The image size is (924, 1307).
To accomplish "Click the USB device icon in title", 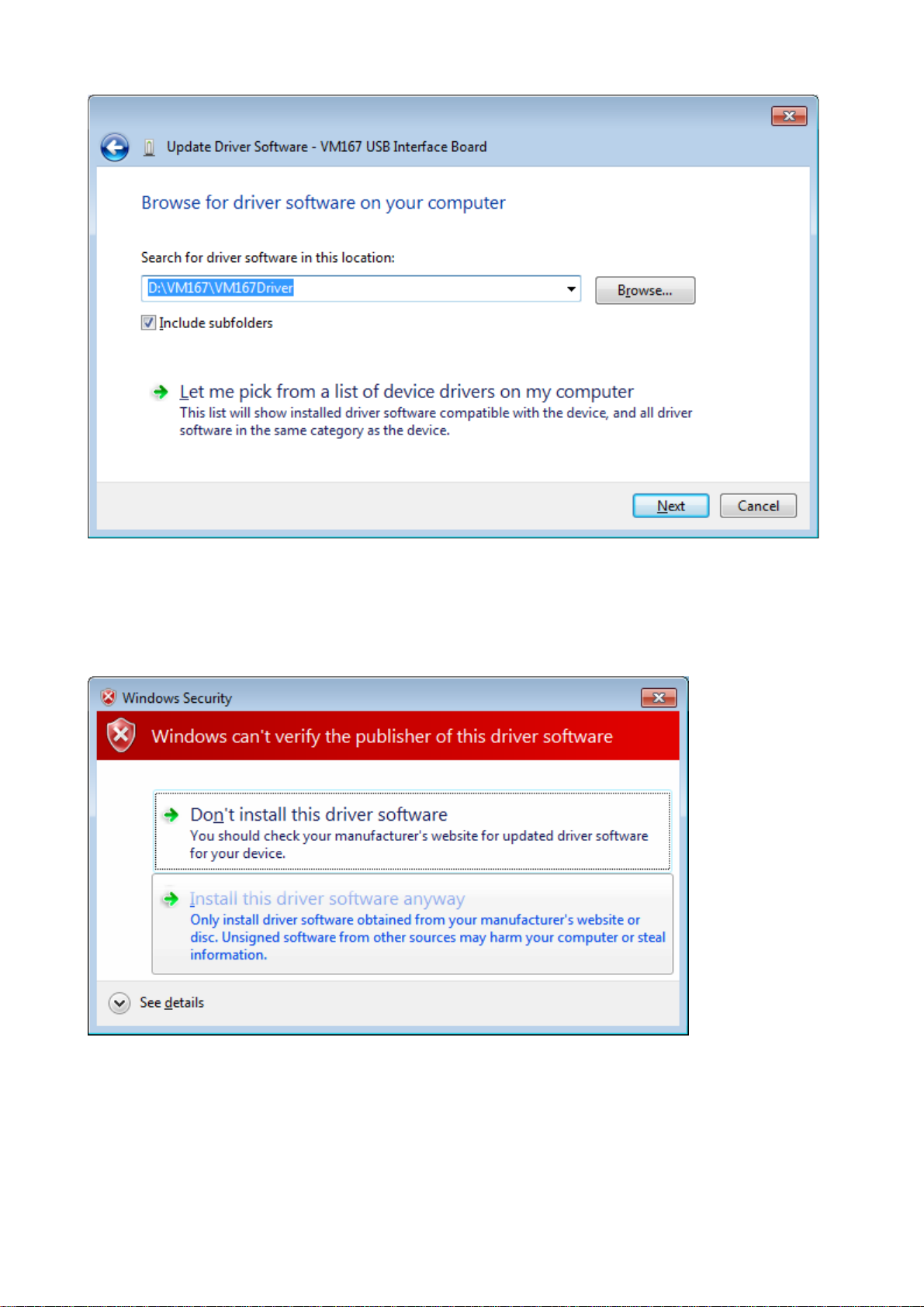I will [x=149, y=147].
